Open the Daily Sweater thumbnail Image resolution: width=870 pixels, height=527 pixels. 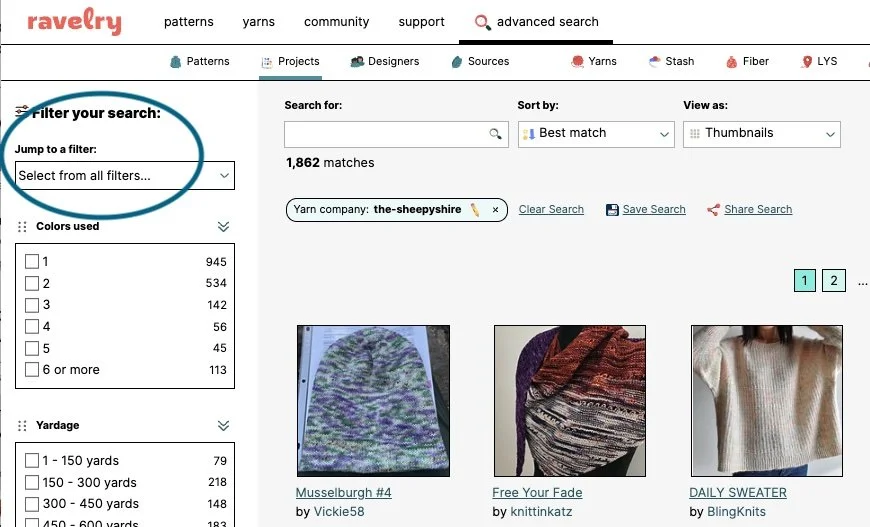(x=767, y=401)
